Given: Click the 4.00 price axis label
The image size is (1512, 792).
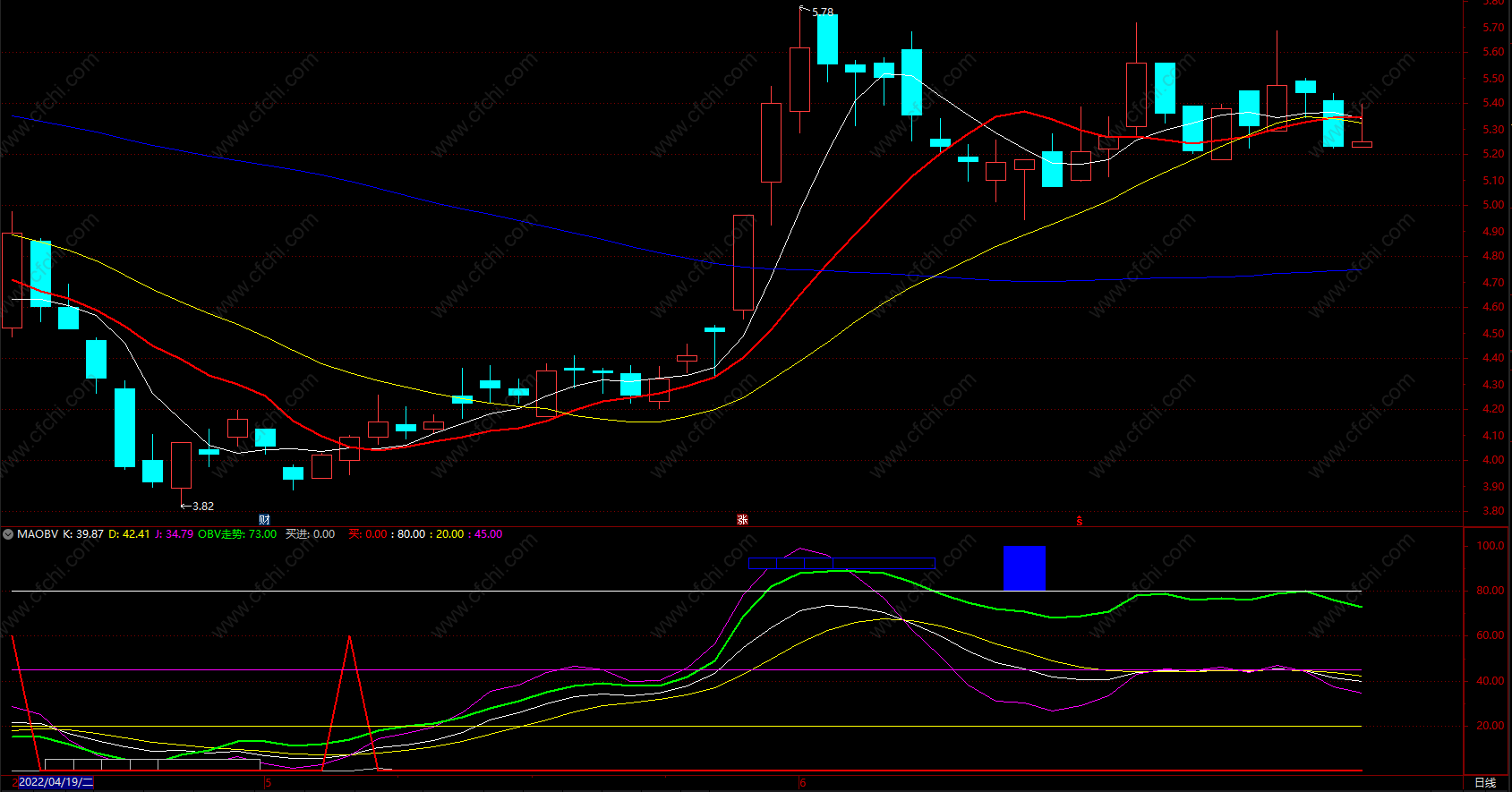Looking at the screenshot, I should tap(1492, 460).
